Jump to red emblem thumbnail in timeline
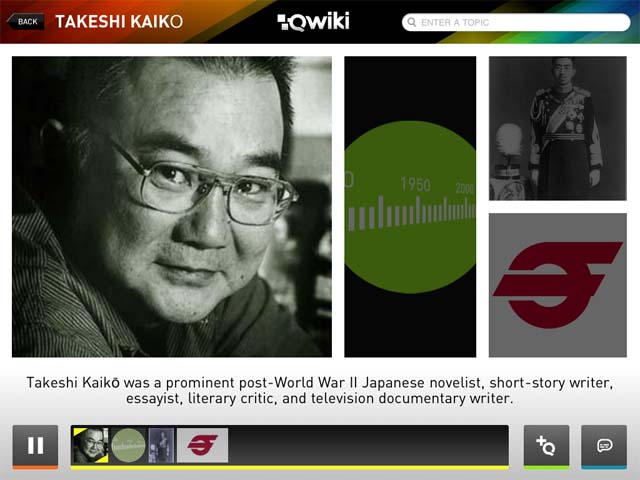Viewport: 640px width, 480px height. tap(202, 445)
